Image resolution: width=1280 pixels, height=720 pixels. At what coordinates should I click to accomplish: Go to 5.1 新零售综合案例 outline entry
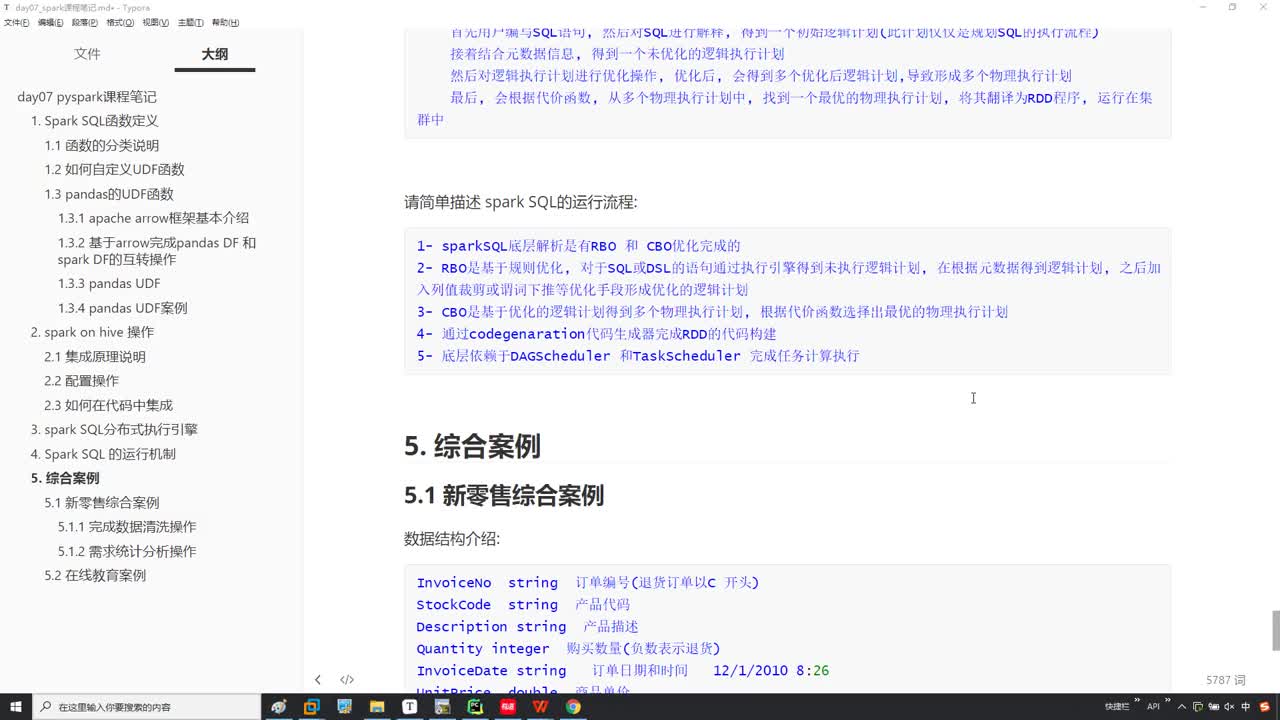point(102,502)
